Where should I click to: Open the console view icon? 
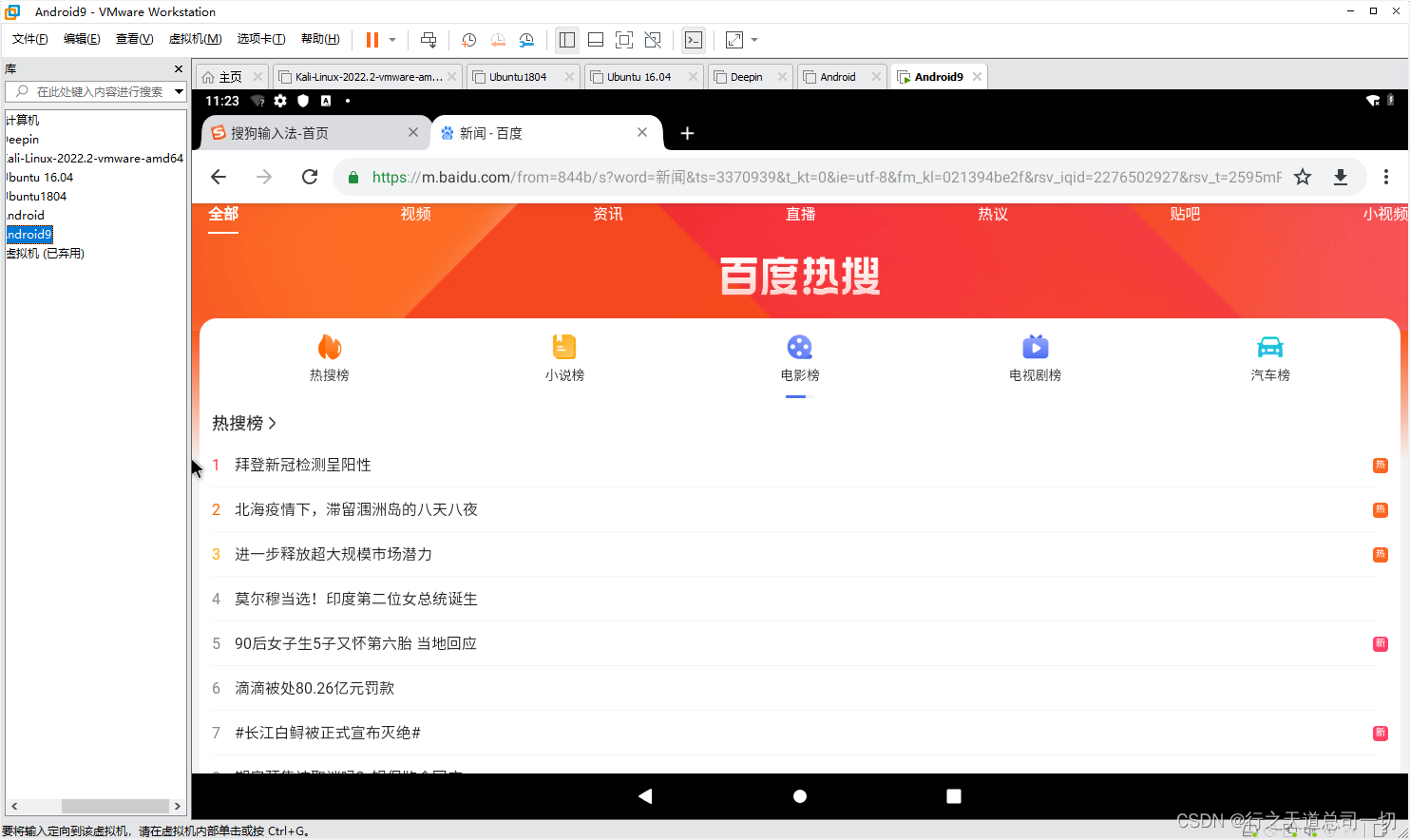(x=694, y=40)
